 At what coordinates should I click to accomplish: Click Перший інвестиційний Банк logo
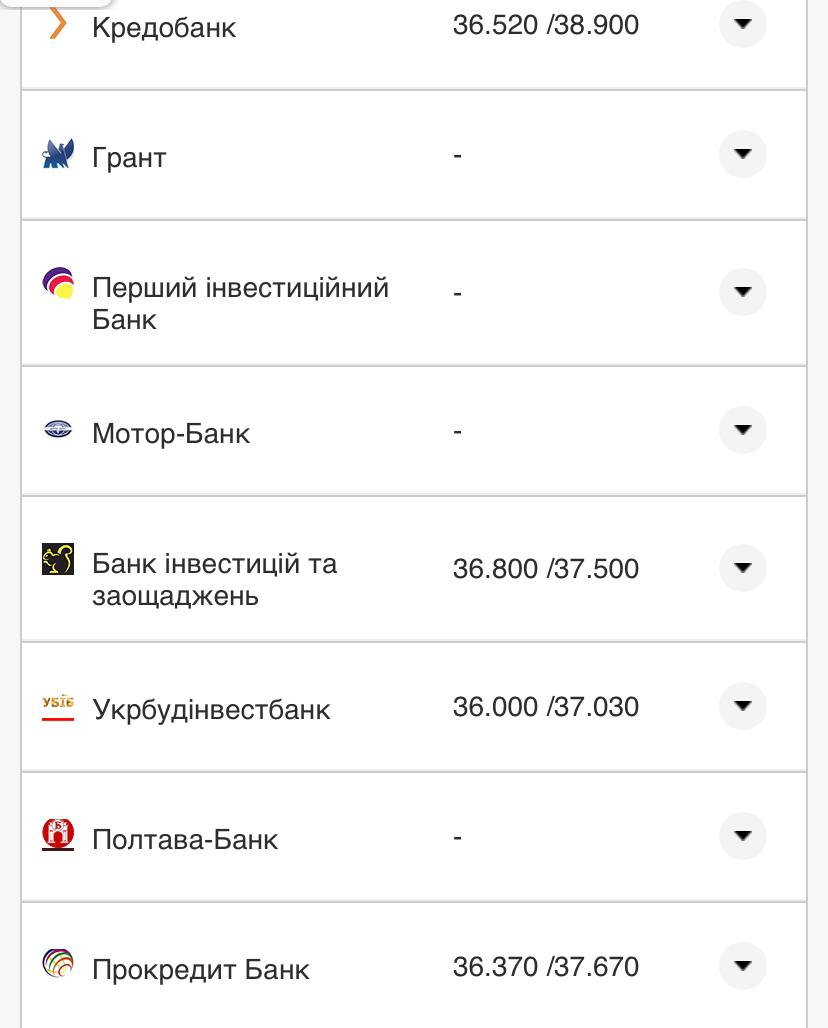(x=58, y=284)
